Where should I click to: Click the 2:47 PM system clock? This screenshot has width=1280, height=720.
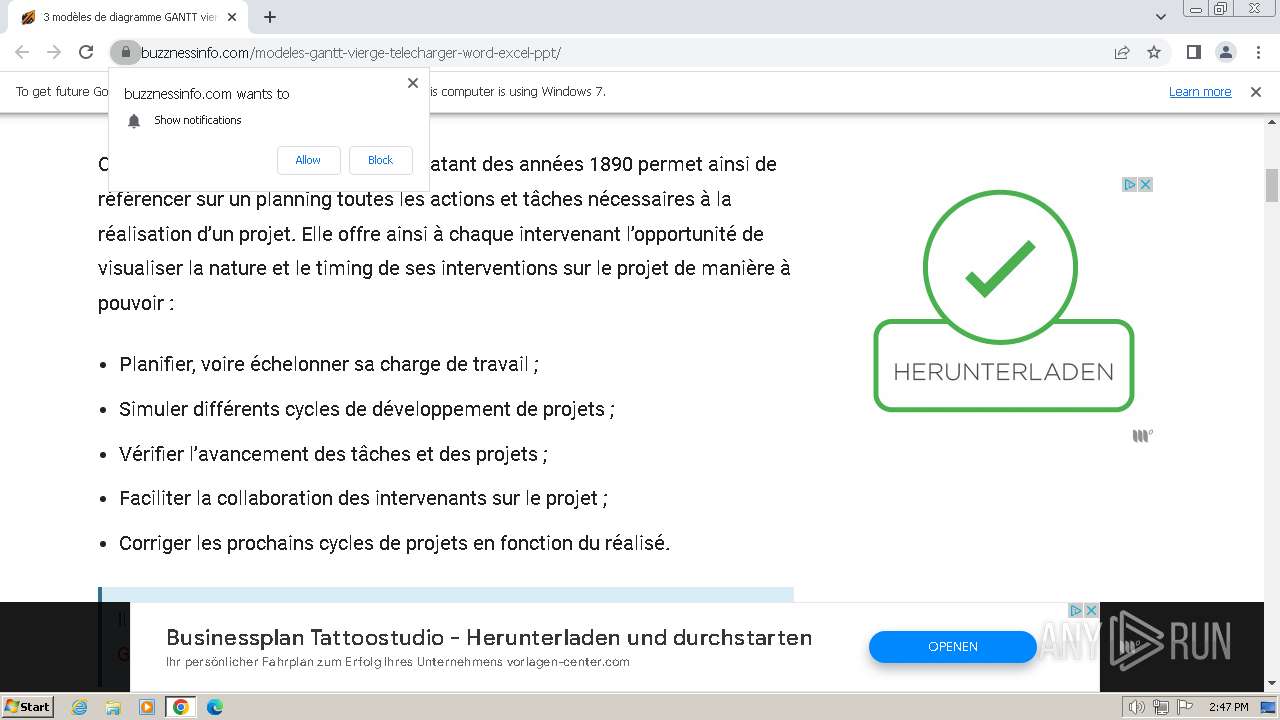pos(1228,707)
